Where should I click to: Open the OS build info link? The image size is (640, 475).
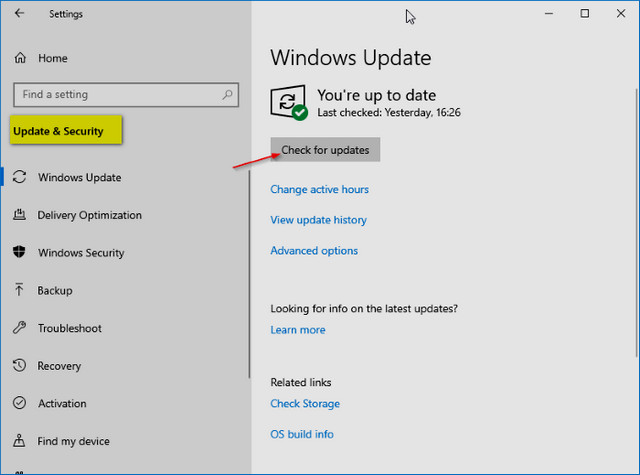302,434
